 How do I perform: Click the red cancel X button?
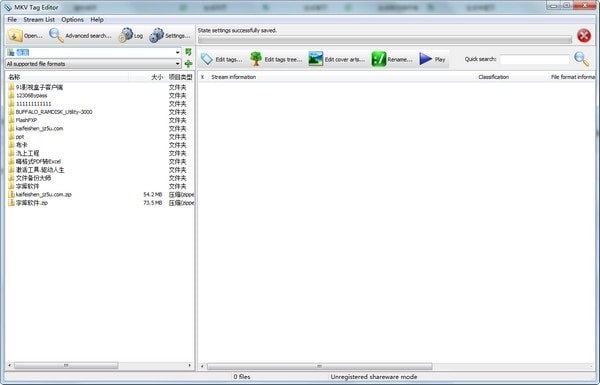point(584,36)
